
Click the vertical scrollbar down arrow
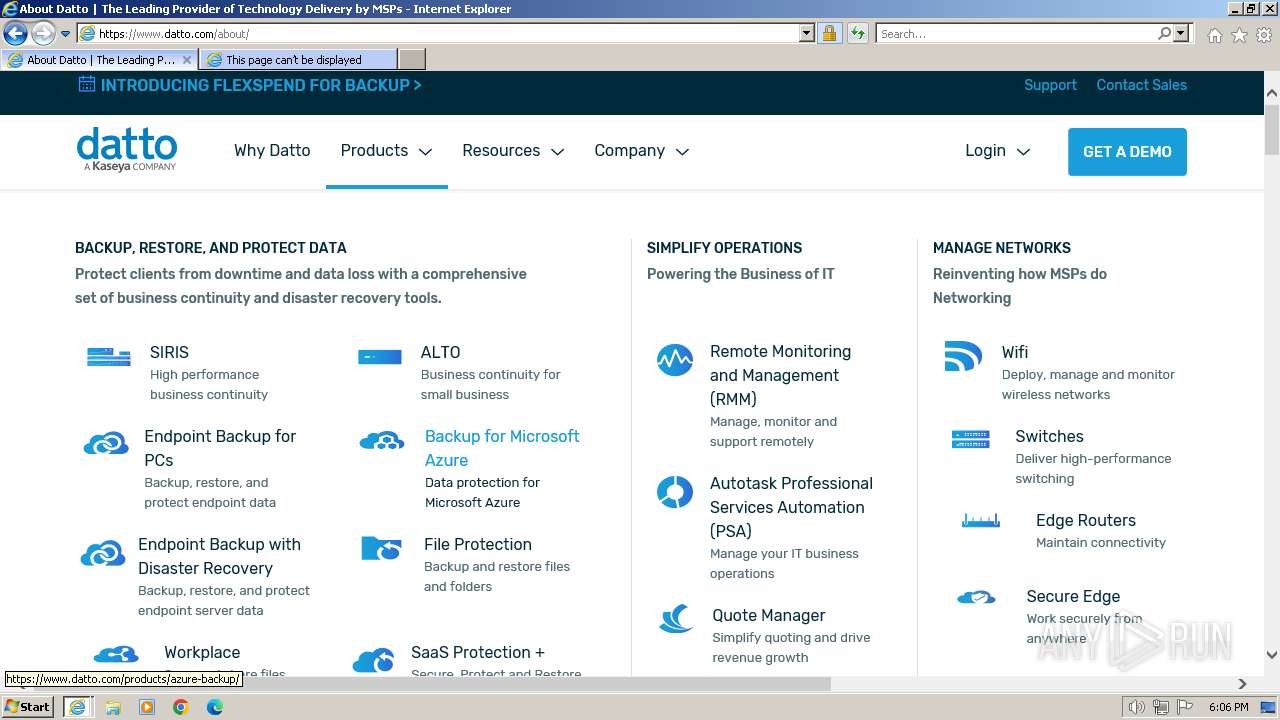tap(1272, 656)
